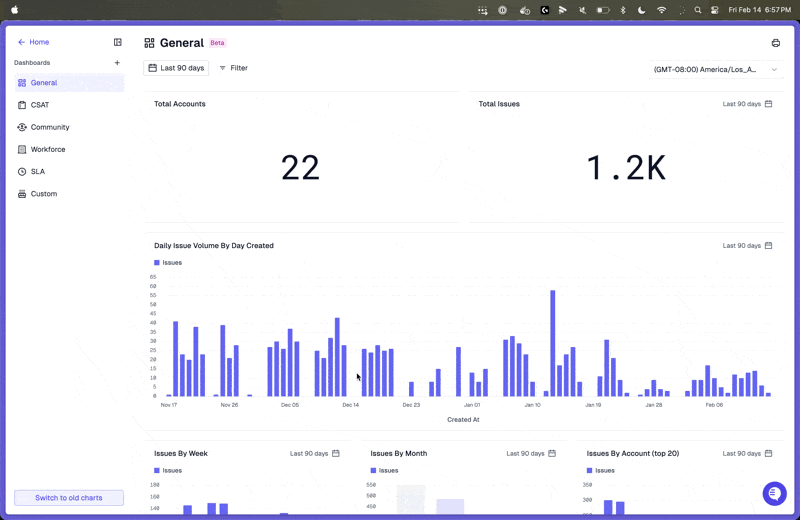Image resolution: width=800 pixels, height=520 pixels.
Task: Click the print icon in header
Action: (776, 43)
